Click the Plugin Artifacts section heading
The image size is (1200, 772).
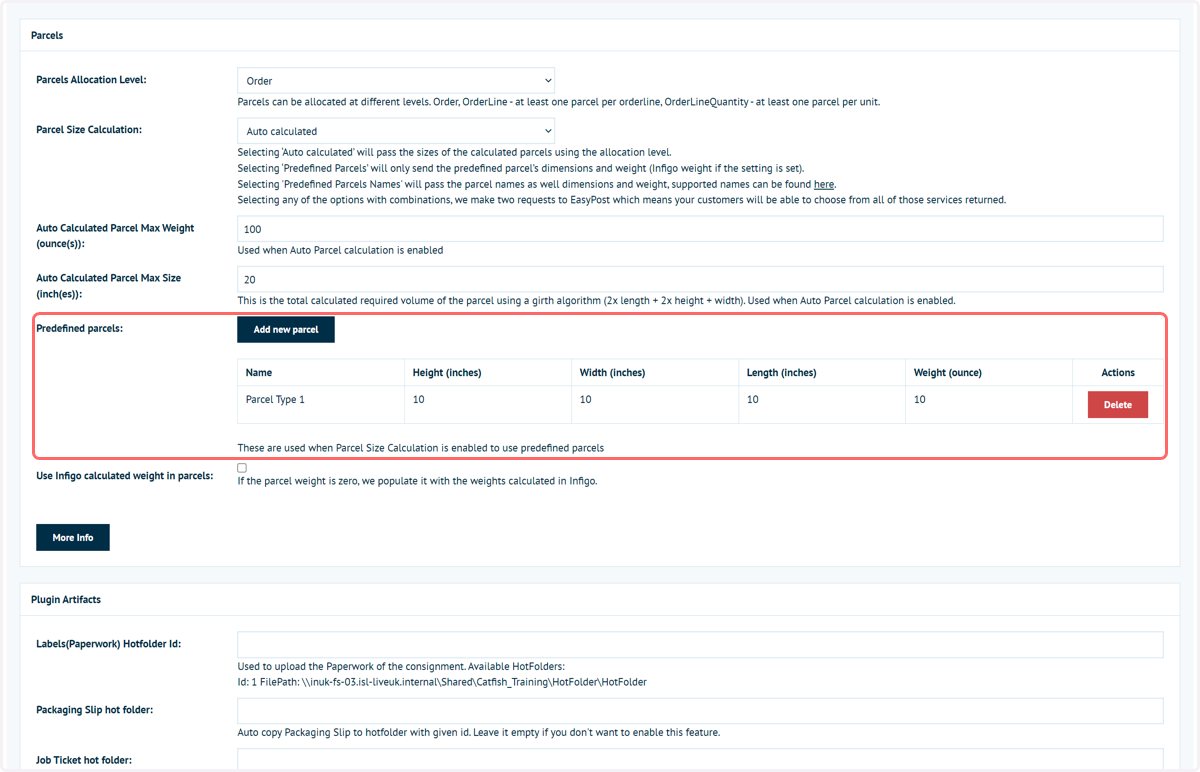click(66, 599)
